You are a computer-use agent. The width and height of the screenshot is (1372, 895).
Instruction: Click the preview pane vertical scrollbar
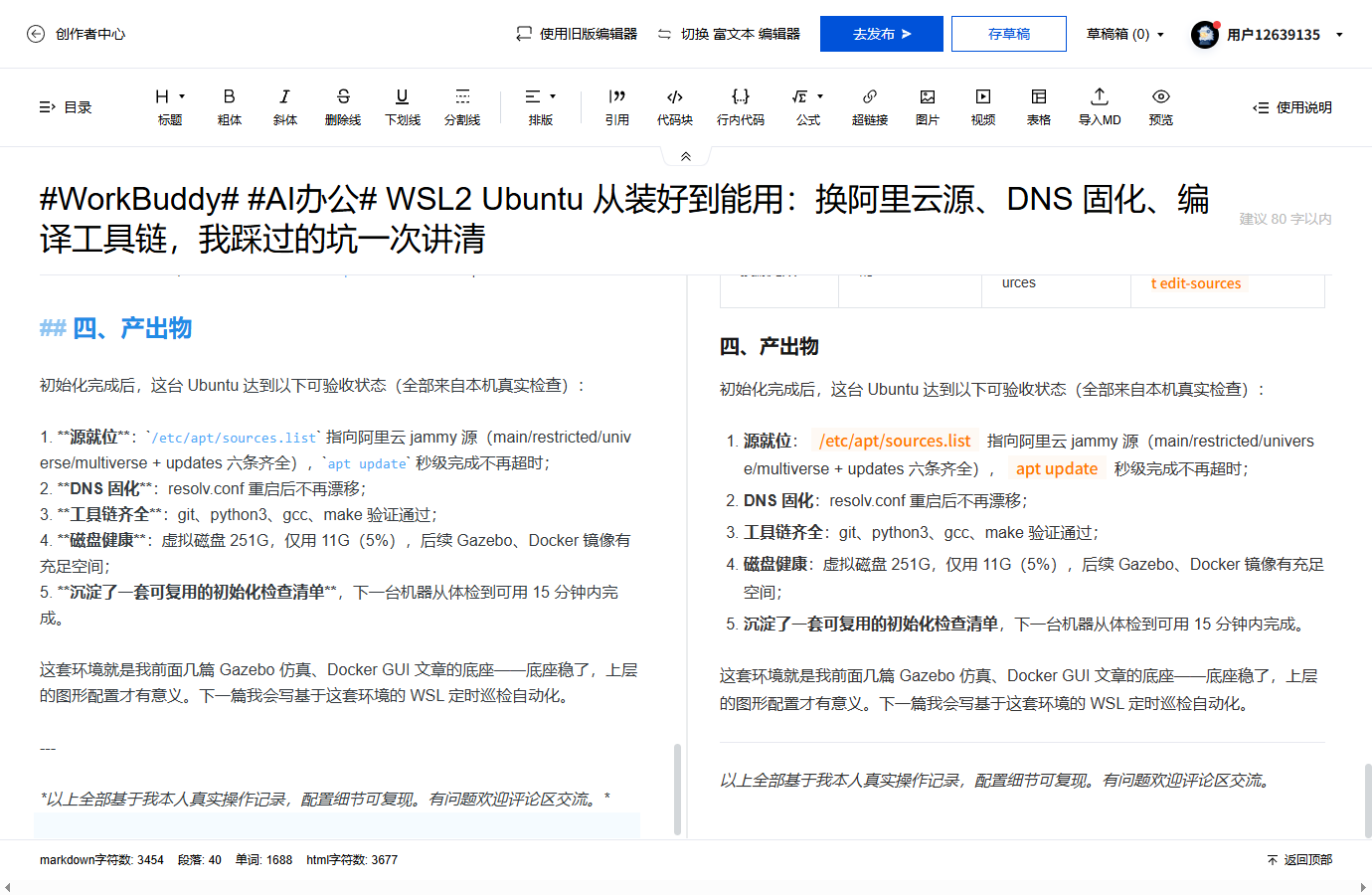(1368, 801)
